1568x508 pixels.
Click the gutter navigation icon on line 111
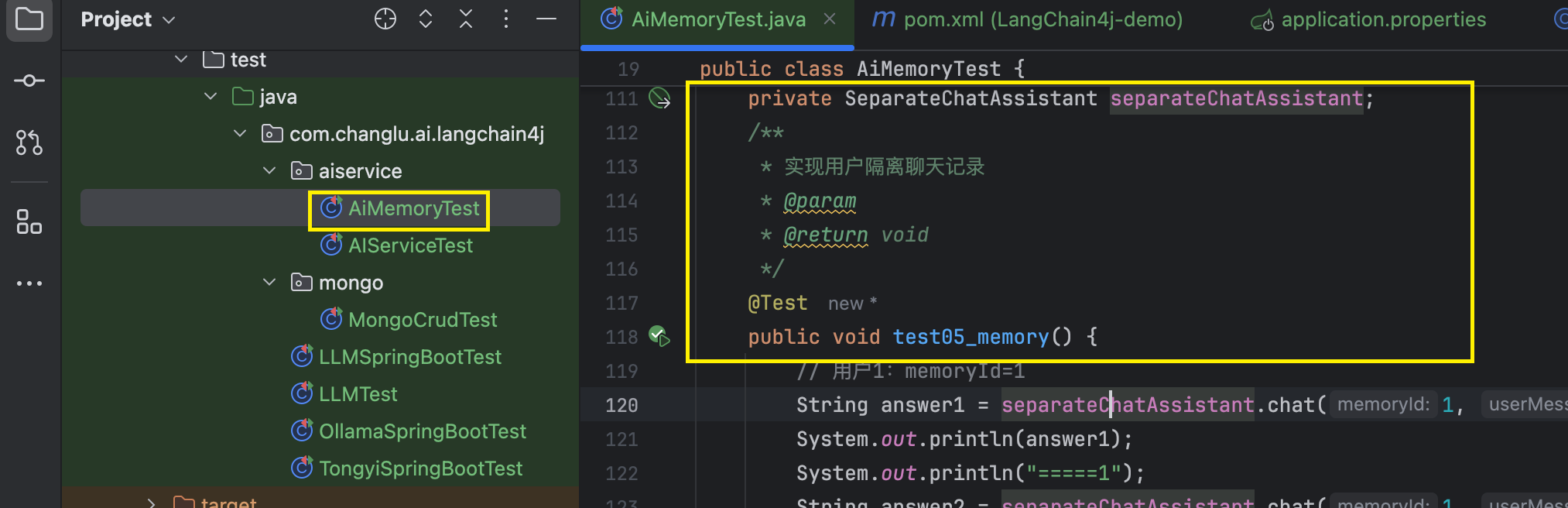pyautogui.click(x=659, y=98)
